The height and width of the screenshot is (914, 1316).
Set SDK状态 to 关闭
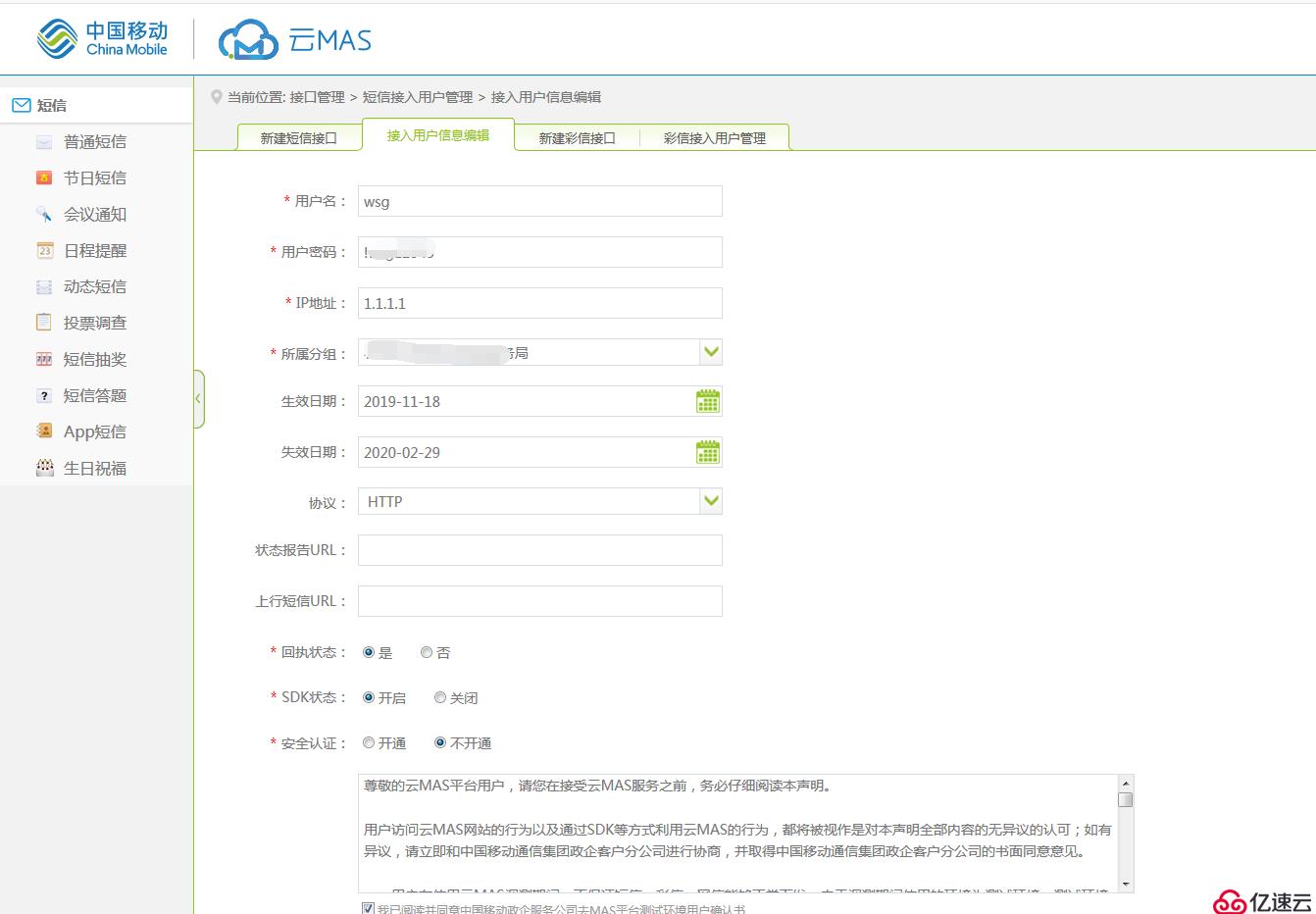tap(440, 697)
